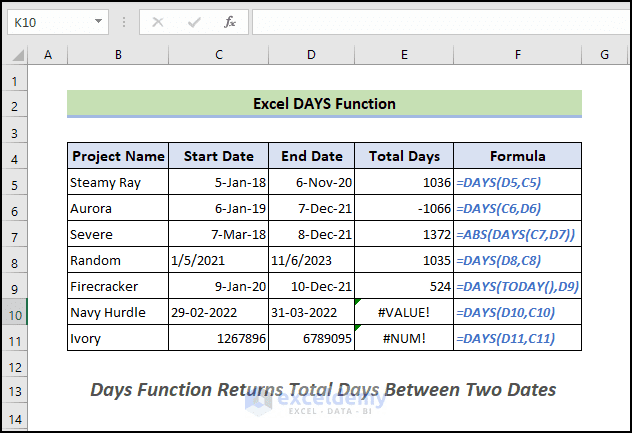This screenshot has width=632, height=433.
Task: Select the Ivory cell
Action: pyautogui.click(x=118, y=338)
